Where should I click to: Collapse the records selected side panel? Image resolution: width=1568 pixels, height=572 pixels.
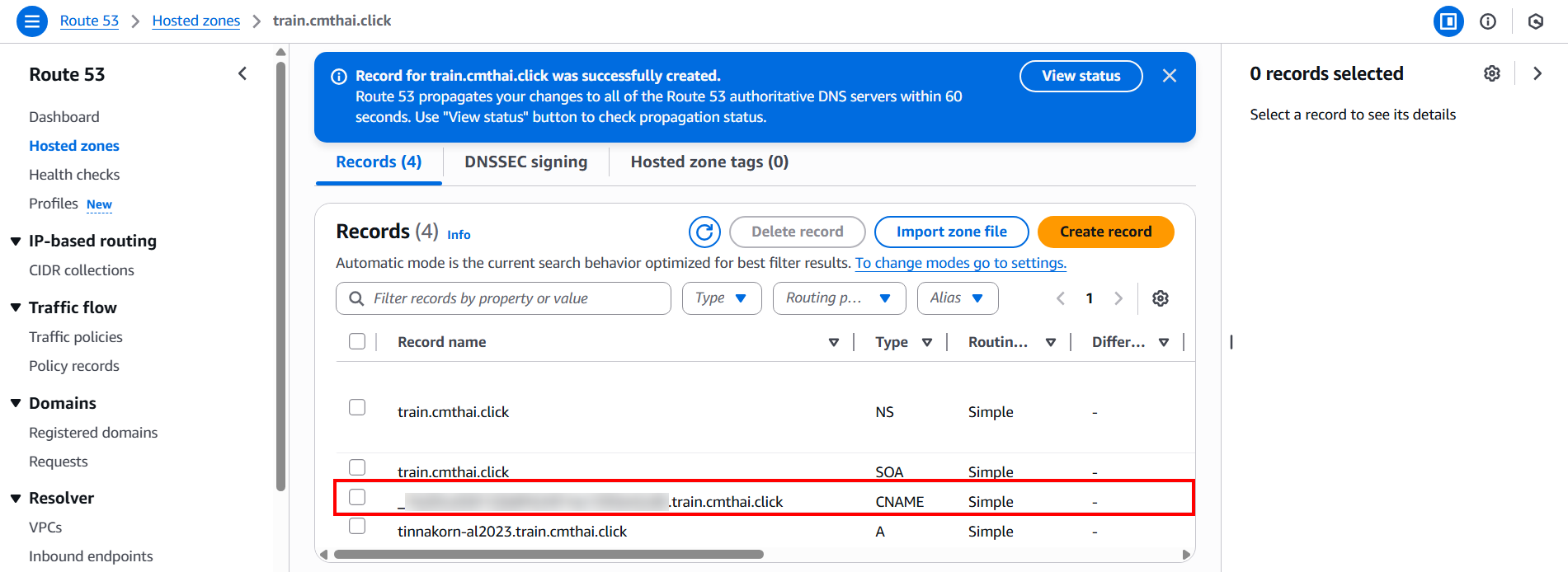pos(1537,73)
